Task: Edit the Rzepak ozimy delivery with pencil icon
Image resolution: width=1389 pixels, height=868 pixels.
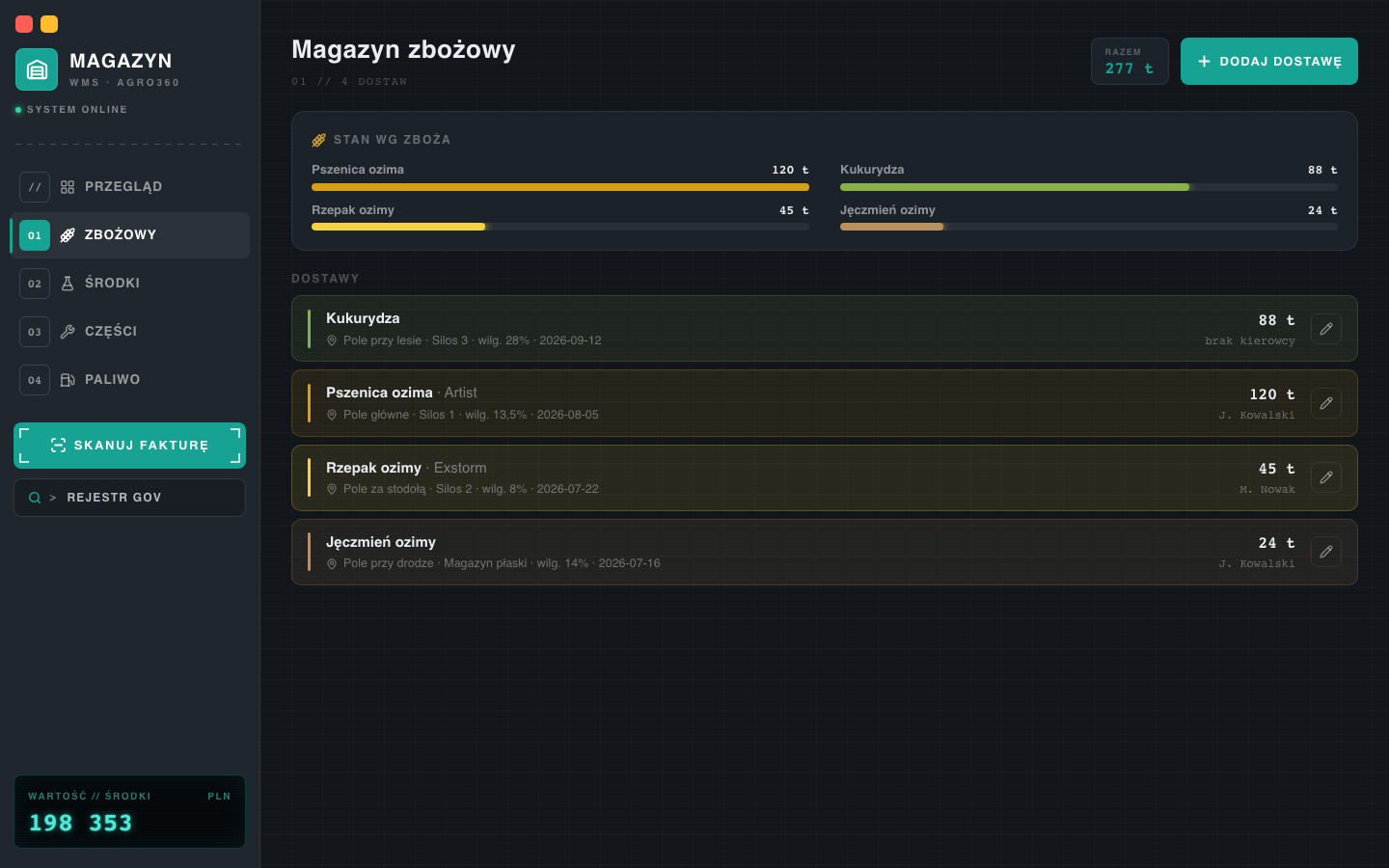Action: click(x=1326, y=477)
